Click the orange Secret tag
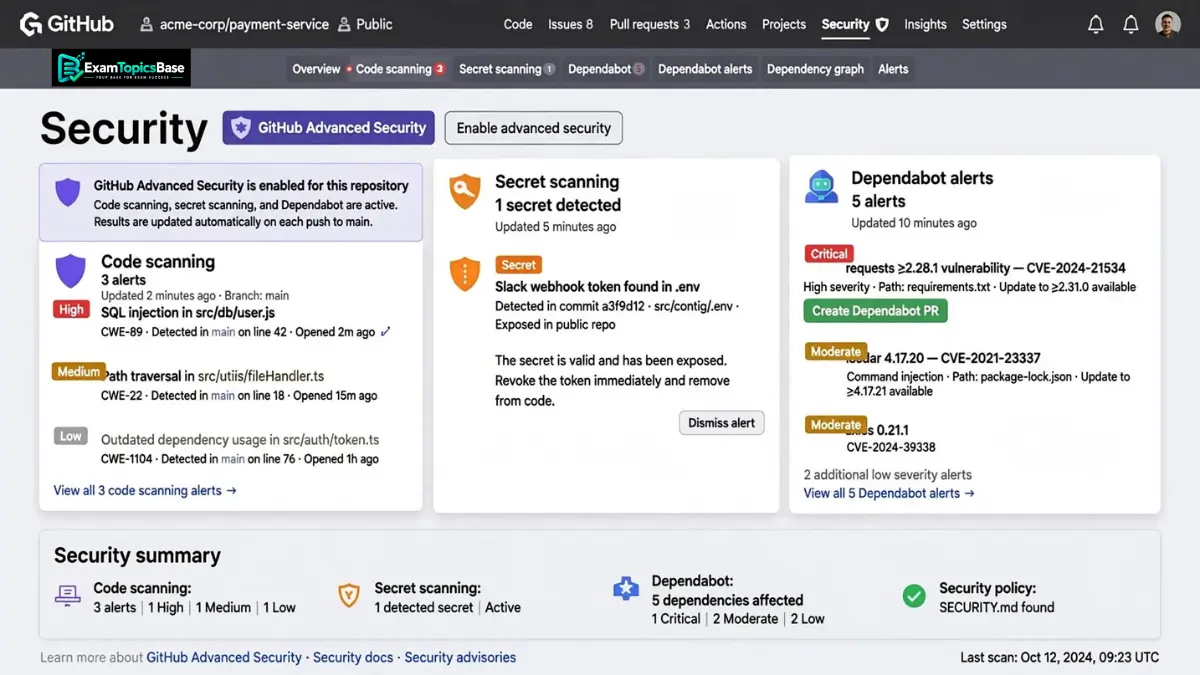Viewport: 1200px width, 675px height. click(519, 265)
